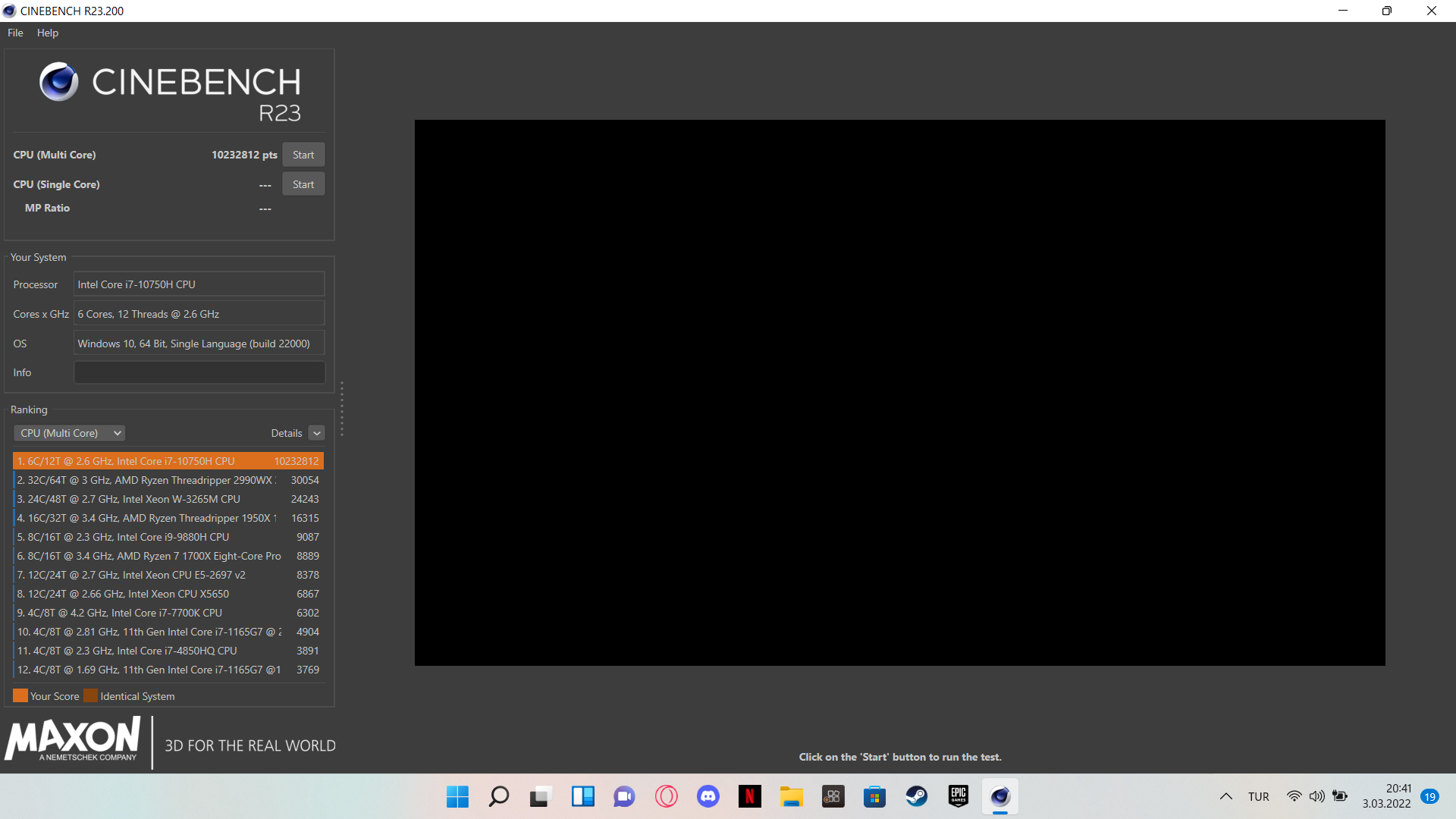
Task: Click the Cinebench logo sphere icon
Action: point(59,82)
